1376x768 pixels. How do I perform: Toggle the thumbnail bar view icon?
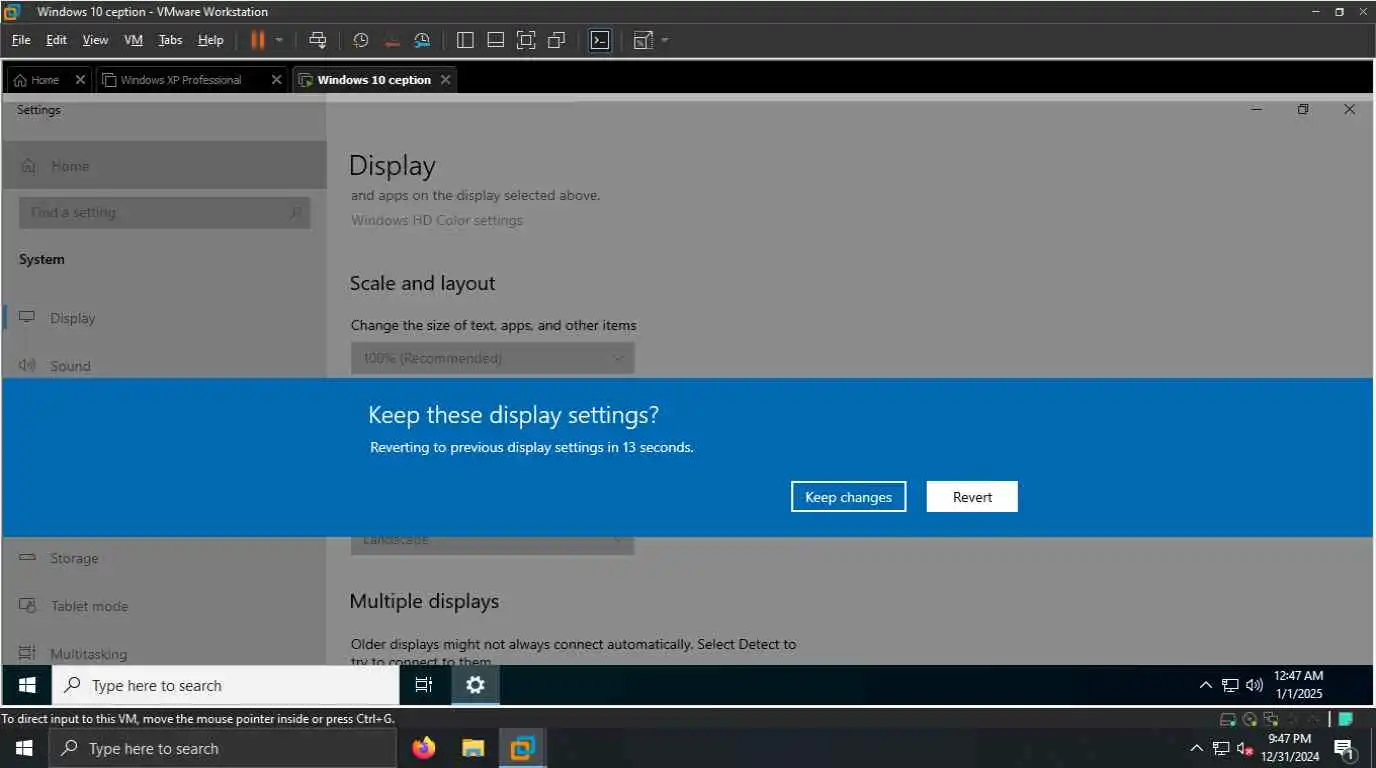coord(495,40)
